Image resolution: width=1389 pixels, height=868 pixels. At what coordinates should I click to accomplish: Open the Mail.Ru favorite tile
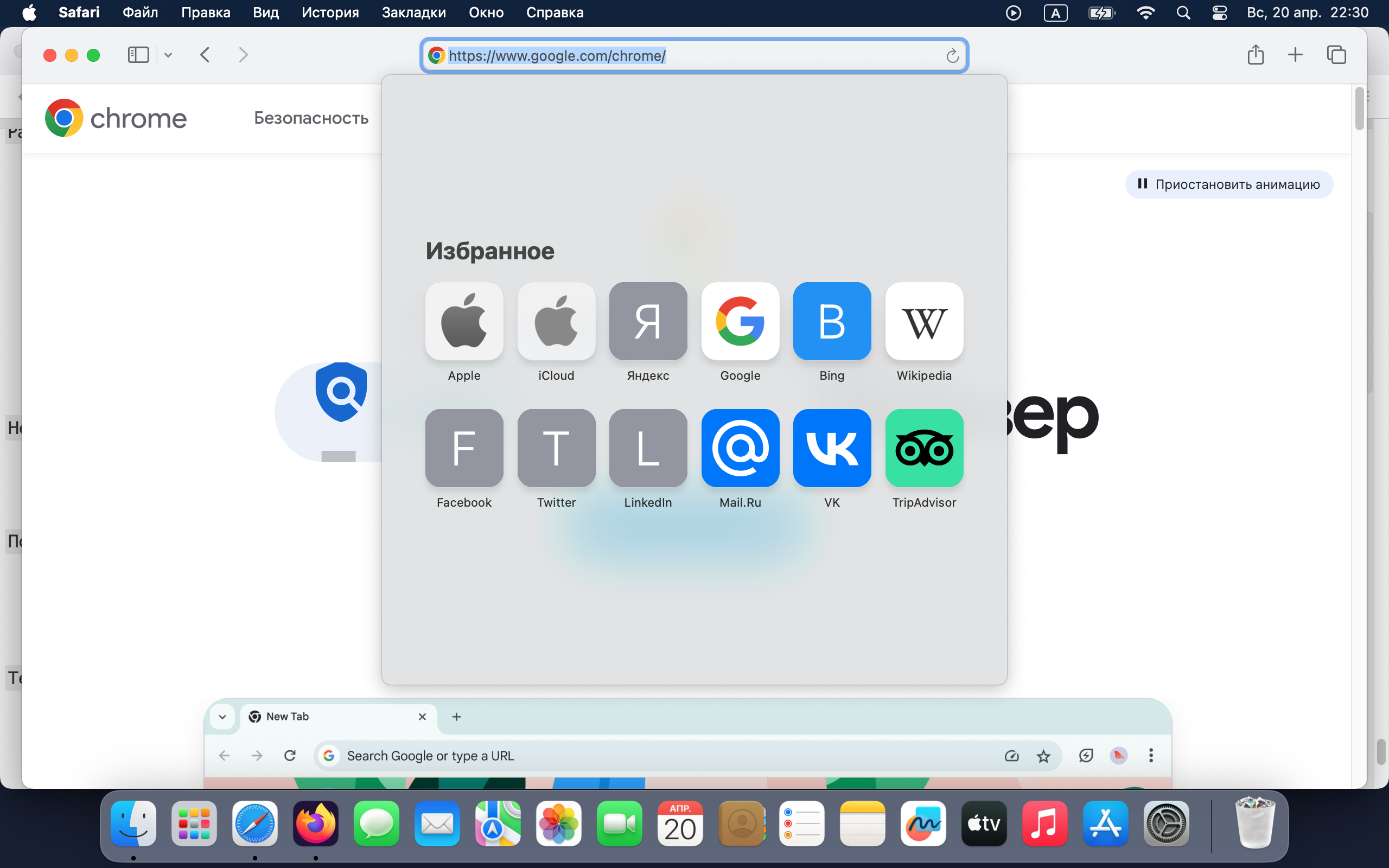click(x=740, y=448)
